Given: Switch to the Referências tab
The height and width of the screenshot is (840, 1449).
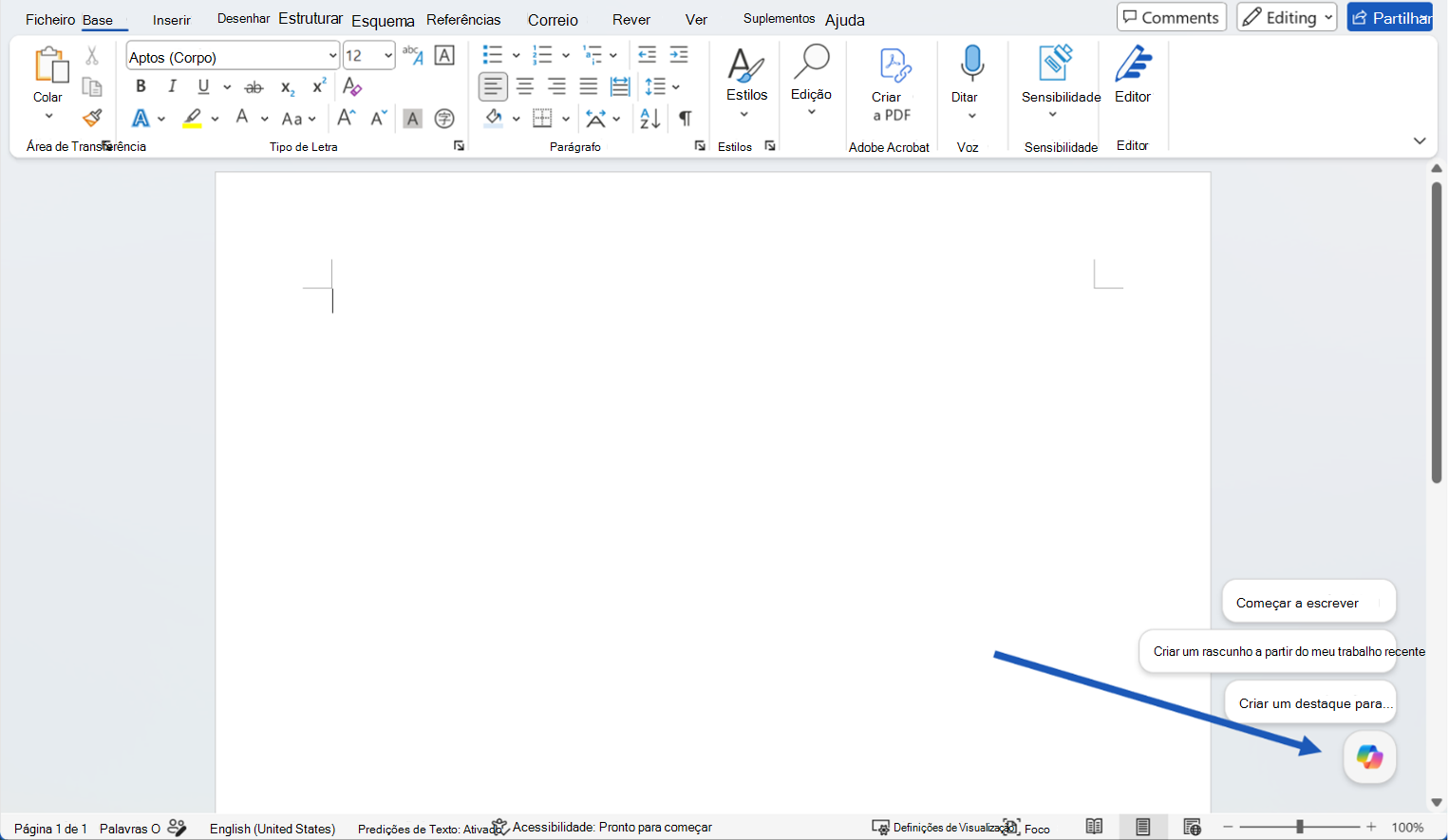Looking at the screenshot, I should pos(463,20).
